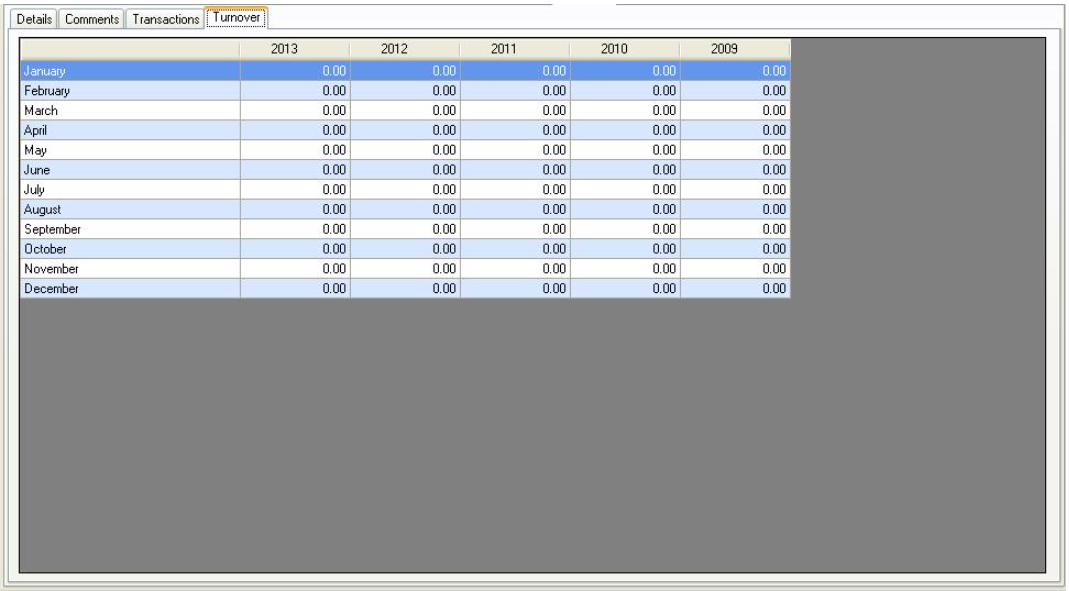Click August 2011 turnover cell

(515, 209)
